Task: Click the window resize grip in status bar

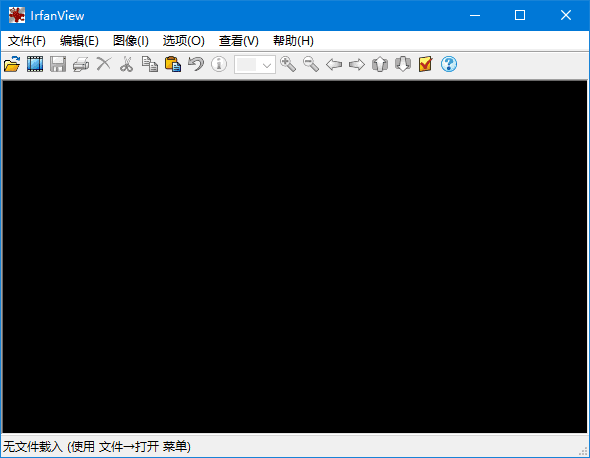Action: click(583, 451)
